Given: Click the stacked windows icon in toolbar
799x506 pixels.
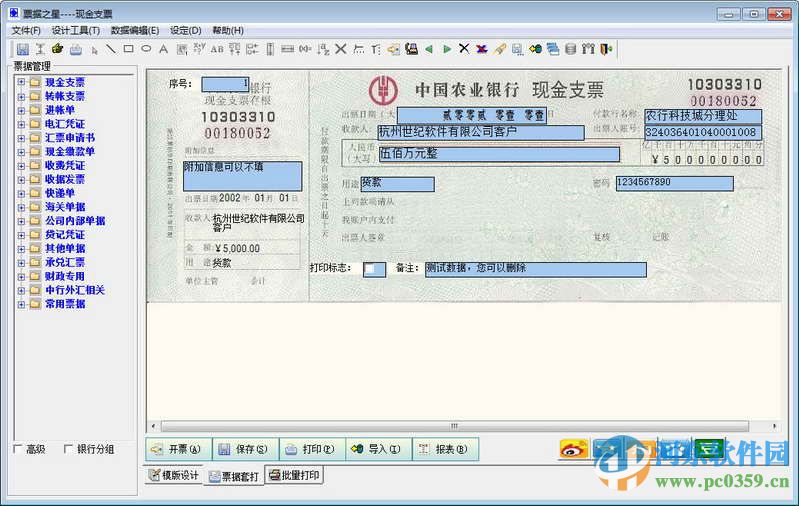Looking at the screenshot, I should click(553, 49).
